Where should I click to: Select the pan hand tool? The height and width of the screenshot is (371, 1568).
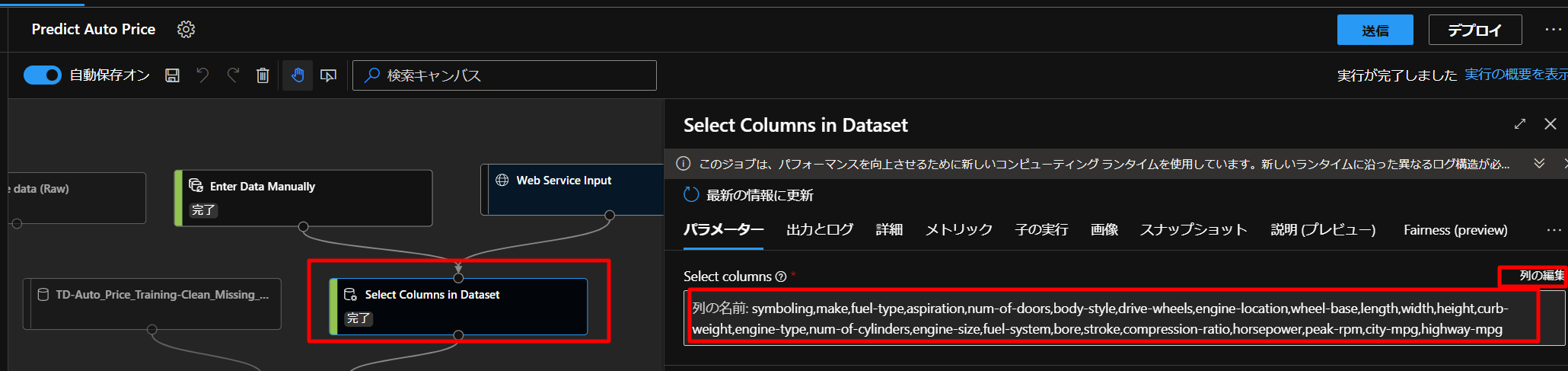[298, 75]
